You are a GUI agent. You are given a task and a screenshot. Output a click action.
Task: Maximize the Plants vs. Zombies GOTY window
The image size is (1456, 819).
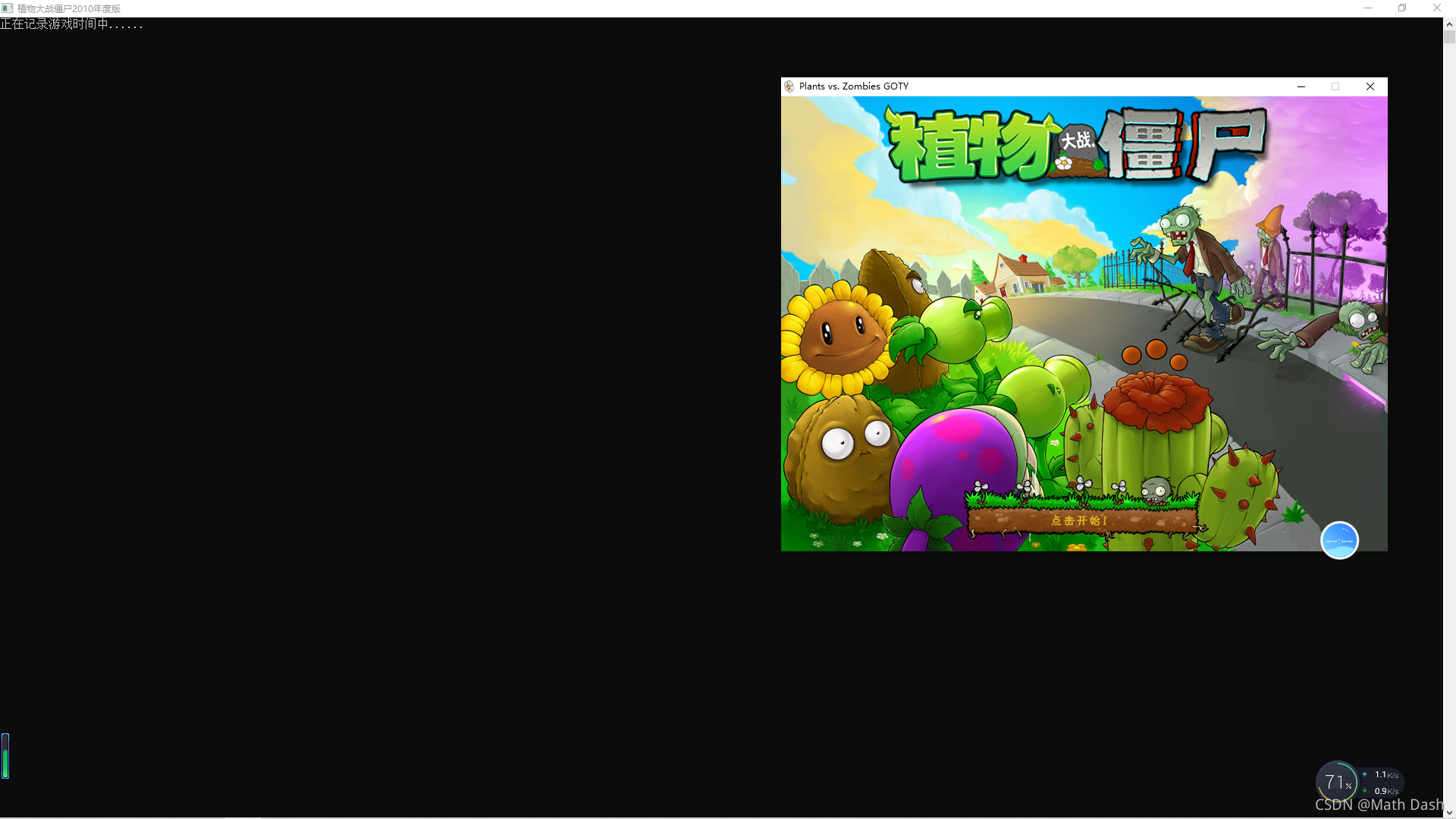point(1335,86)
